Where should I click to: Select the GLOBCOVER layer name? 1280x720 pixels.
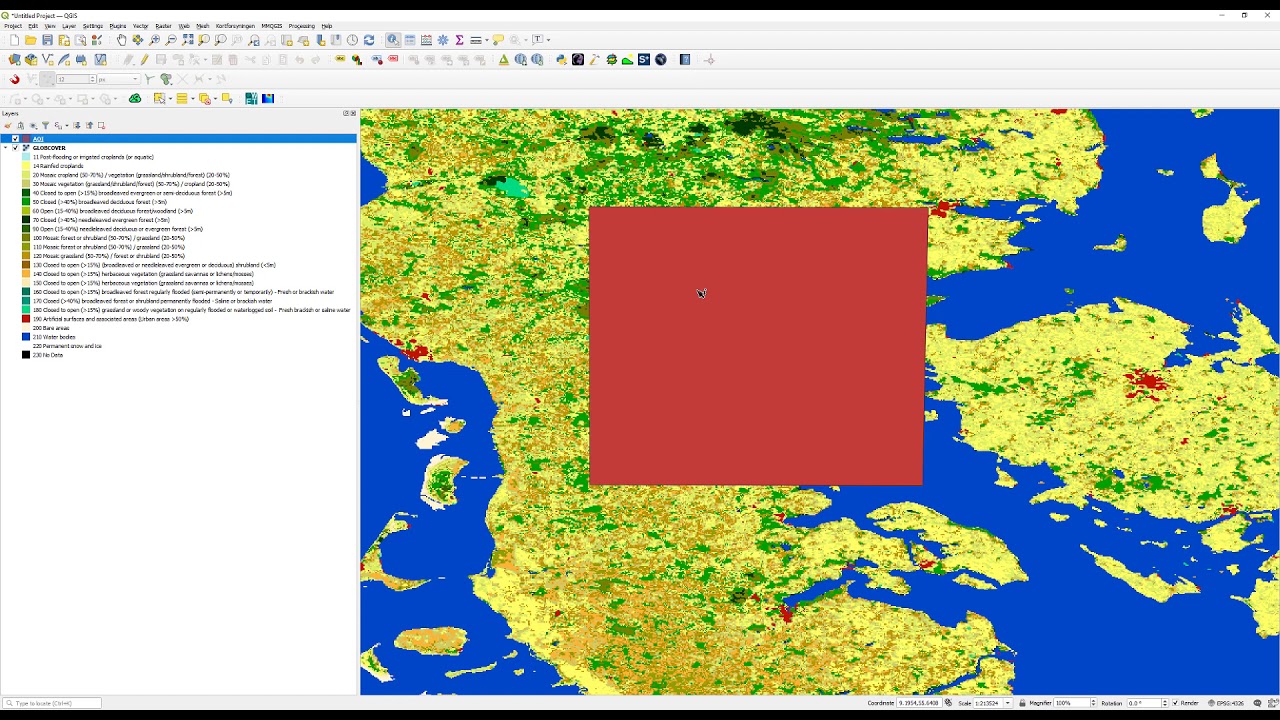(49, 148)
